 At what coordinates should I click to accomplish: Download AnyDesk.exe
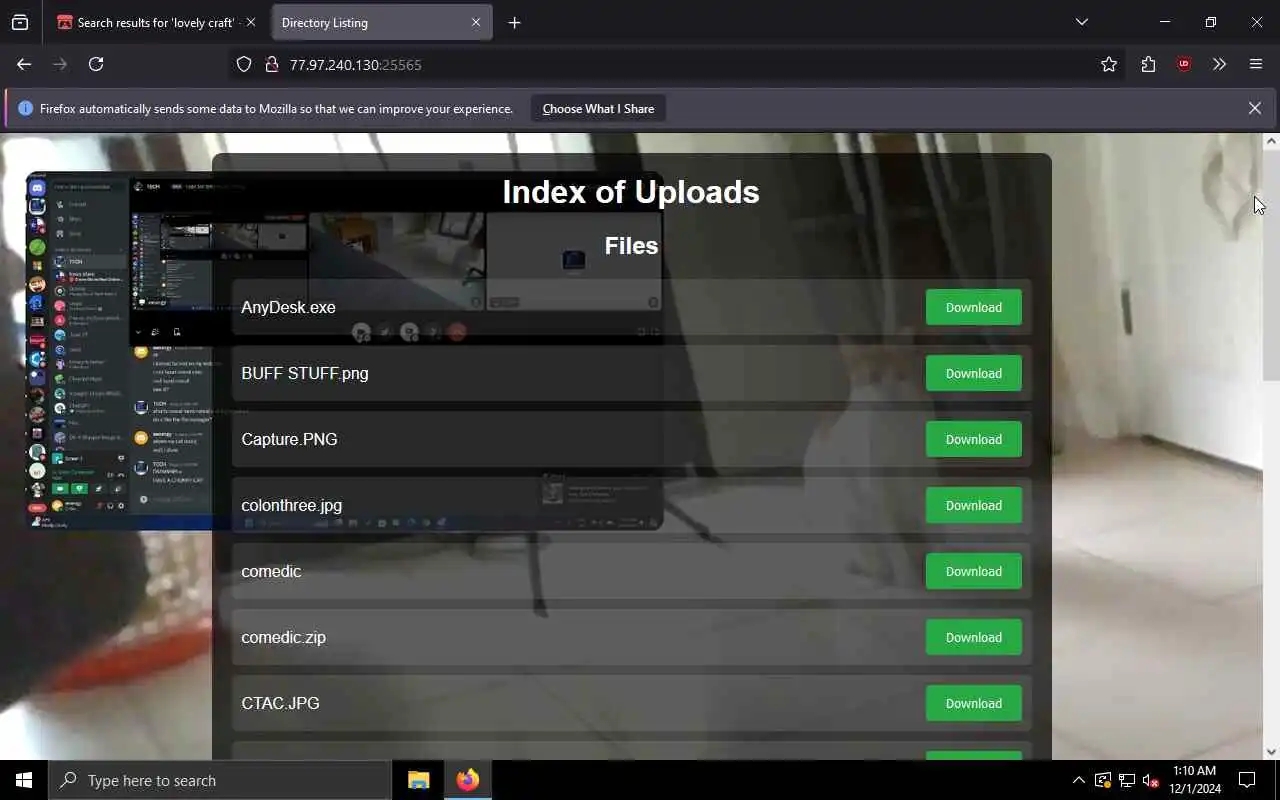[973, 307]
